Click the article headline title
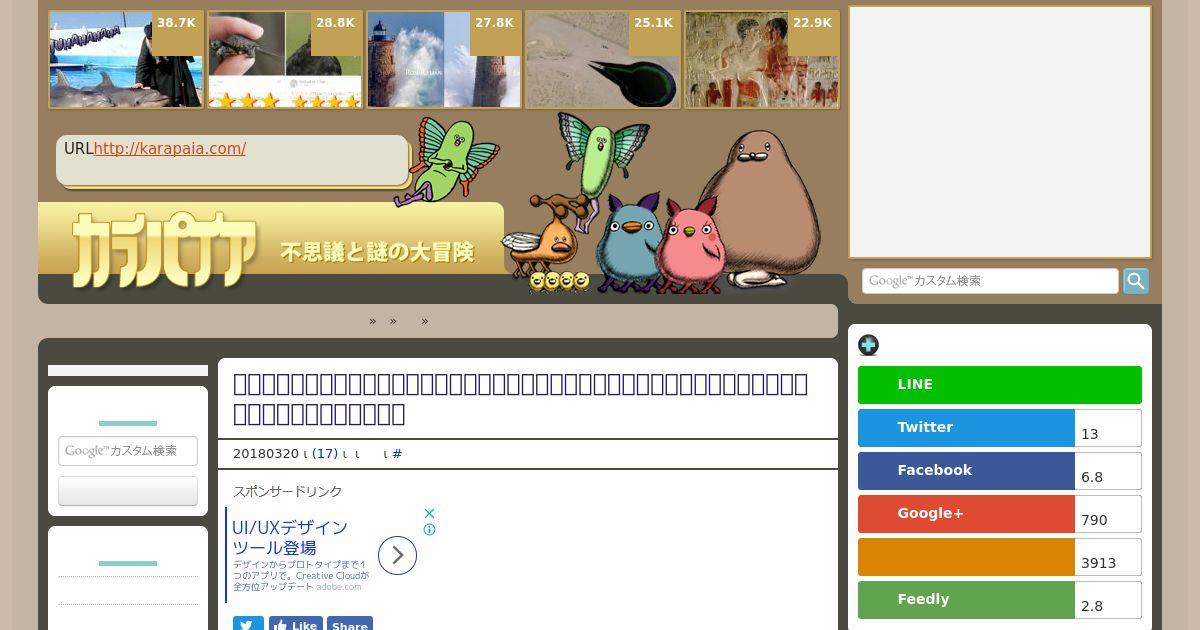The width and height of the screenshot is (1200, 630). pyautogui.click(x=520, y=399)
